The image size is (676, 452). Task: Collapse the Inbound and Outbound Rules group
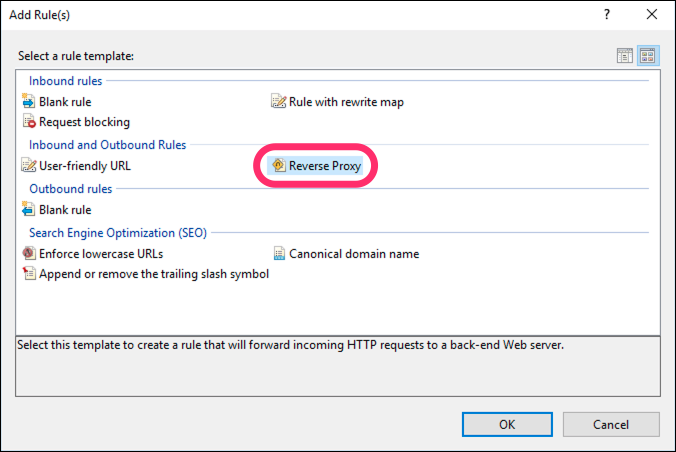[107, 145]
